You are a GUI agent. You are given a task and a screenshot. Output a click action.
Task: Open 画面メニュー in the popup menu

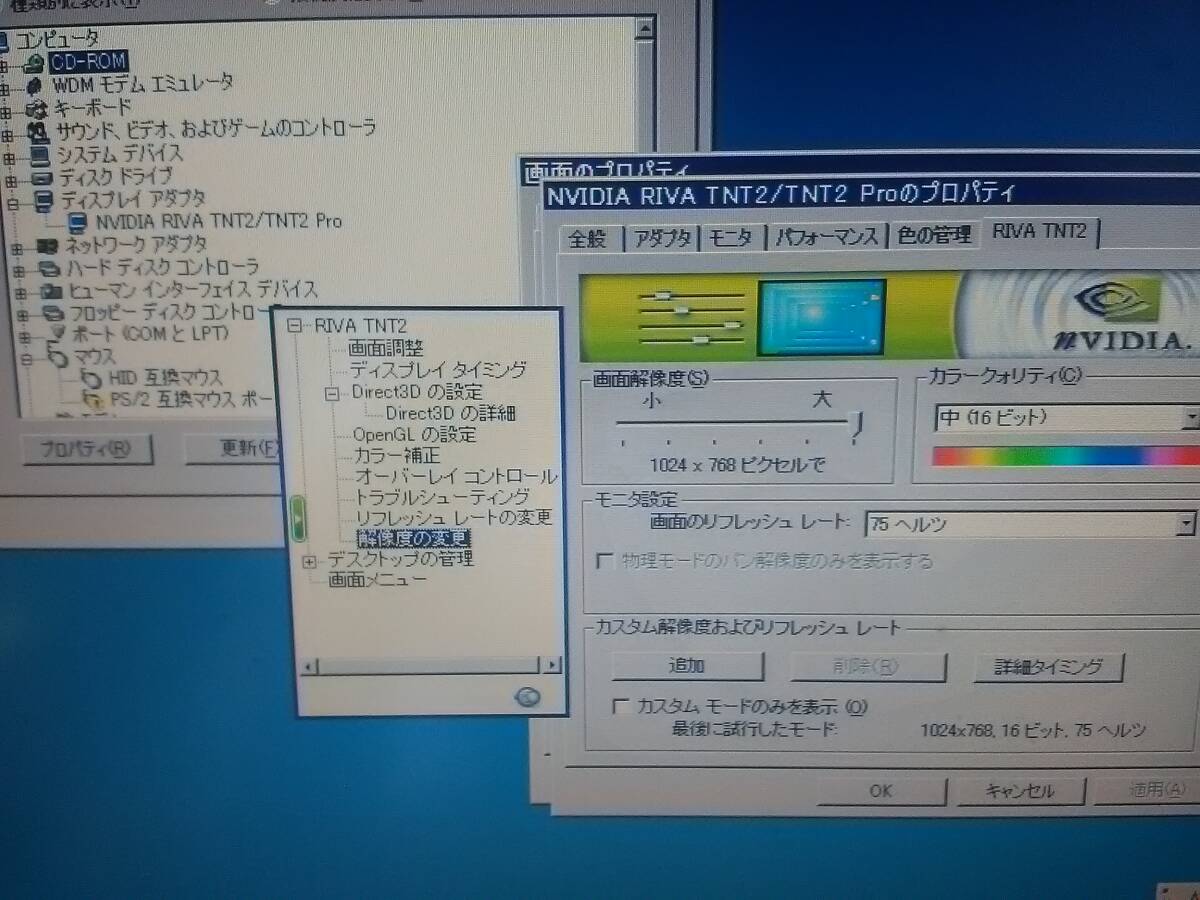[378, 580]
